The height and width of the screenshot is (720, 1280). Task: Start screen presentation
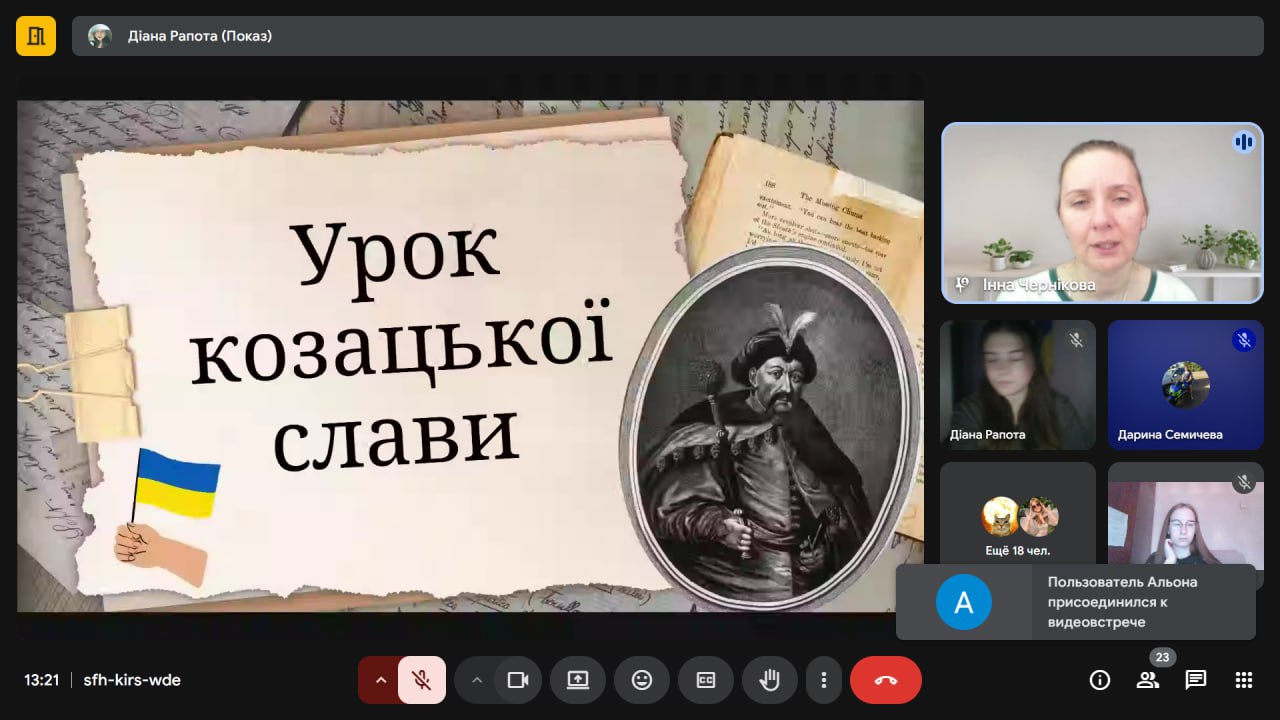(578, 680)
